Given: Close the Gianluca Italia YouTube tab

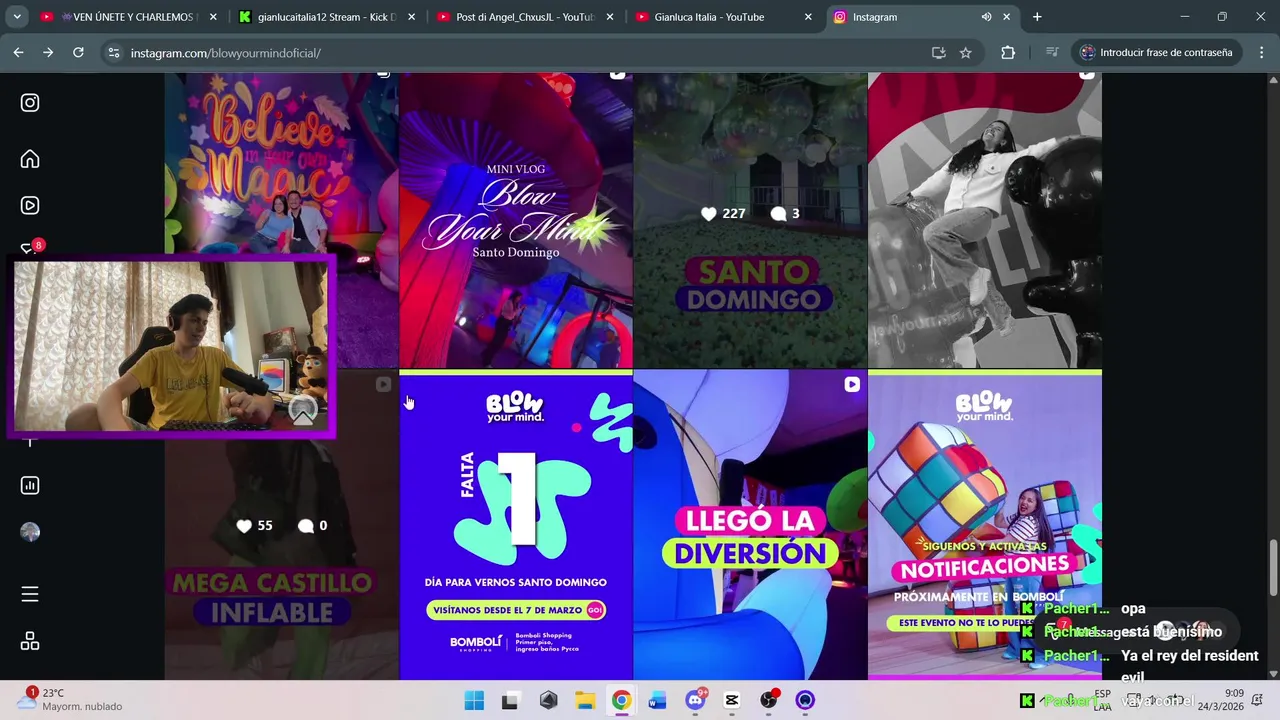Looking at the screenshot, I should [x=807, y=17].
